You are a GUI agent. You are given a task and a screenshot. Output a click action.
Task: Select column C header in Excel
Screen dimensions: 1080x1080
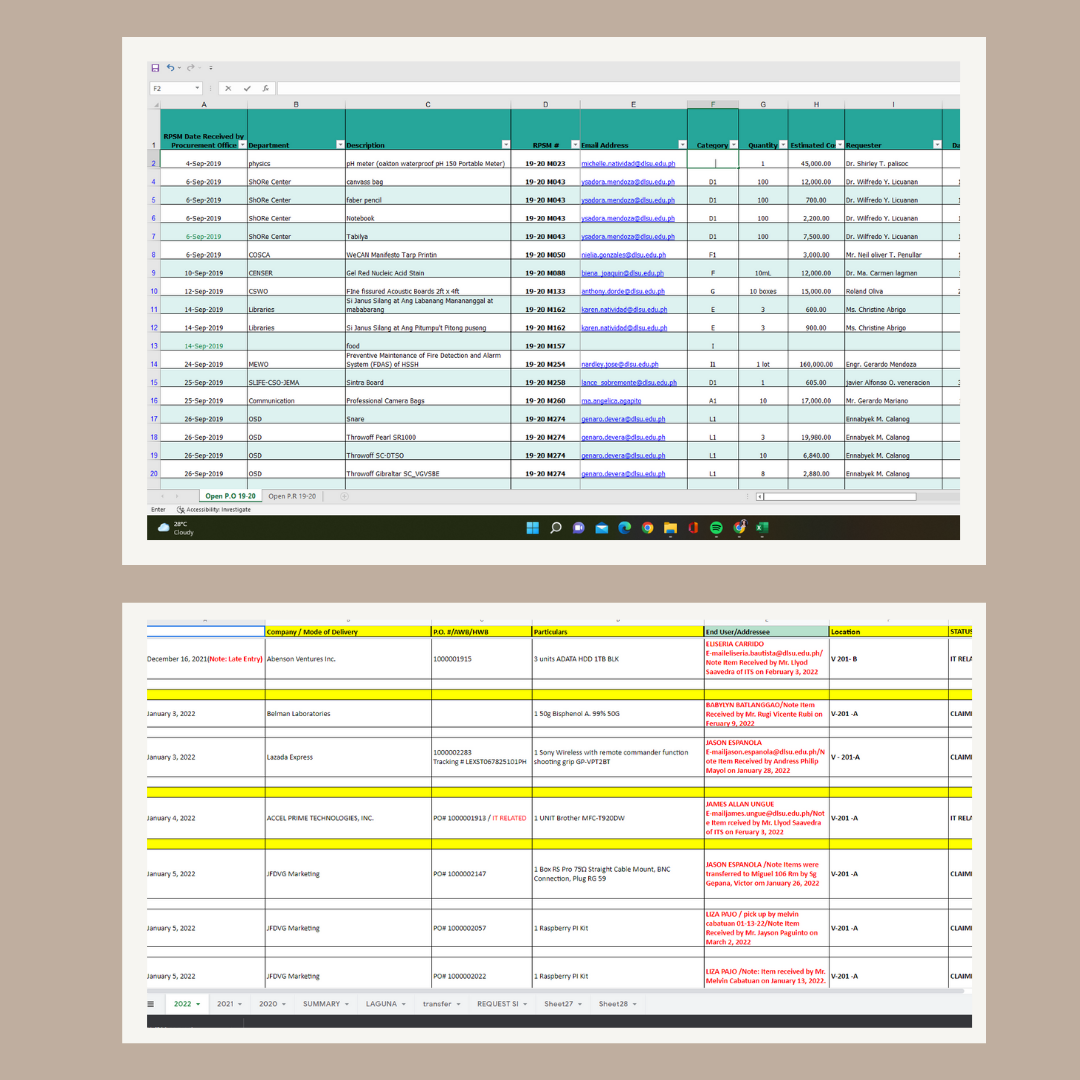click(428, 105)
